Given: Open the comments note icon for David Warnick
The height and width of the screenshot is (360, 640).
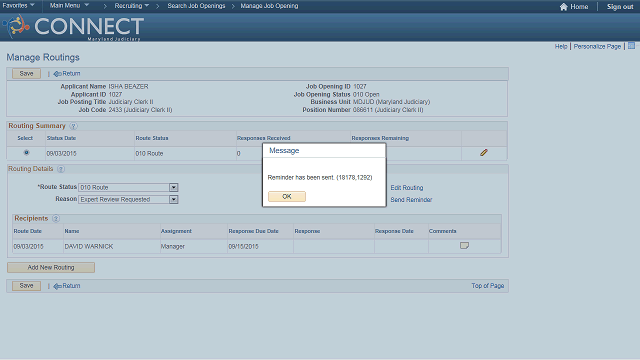Looking at the screenshot, I should [464, 245].
